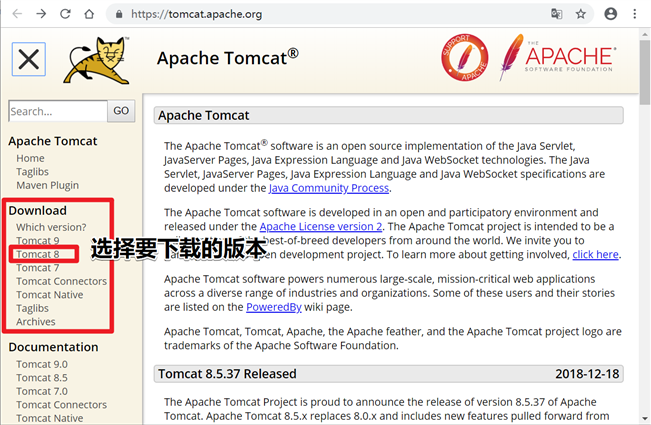Open Tomcat 9.0 documentation link
The height and width of the screenshot is (425, 651).
click(x=42, y=364)
